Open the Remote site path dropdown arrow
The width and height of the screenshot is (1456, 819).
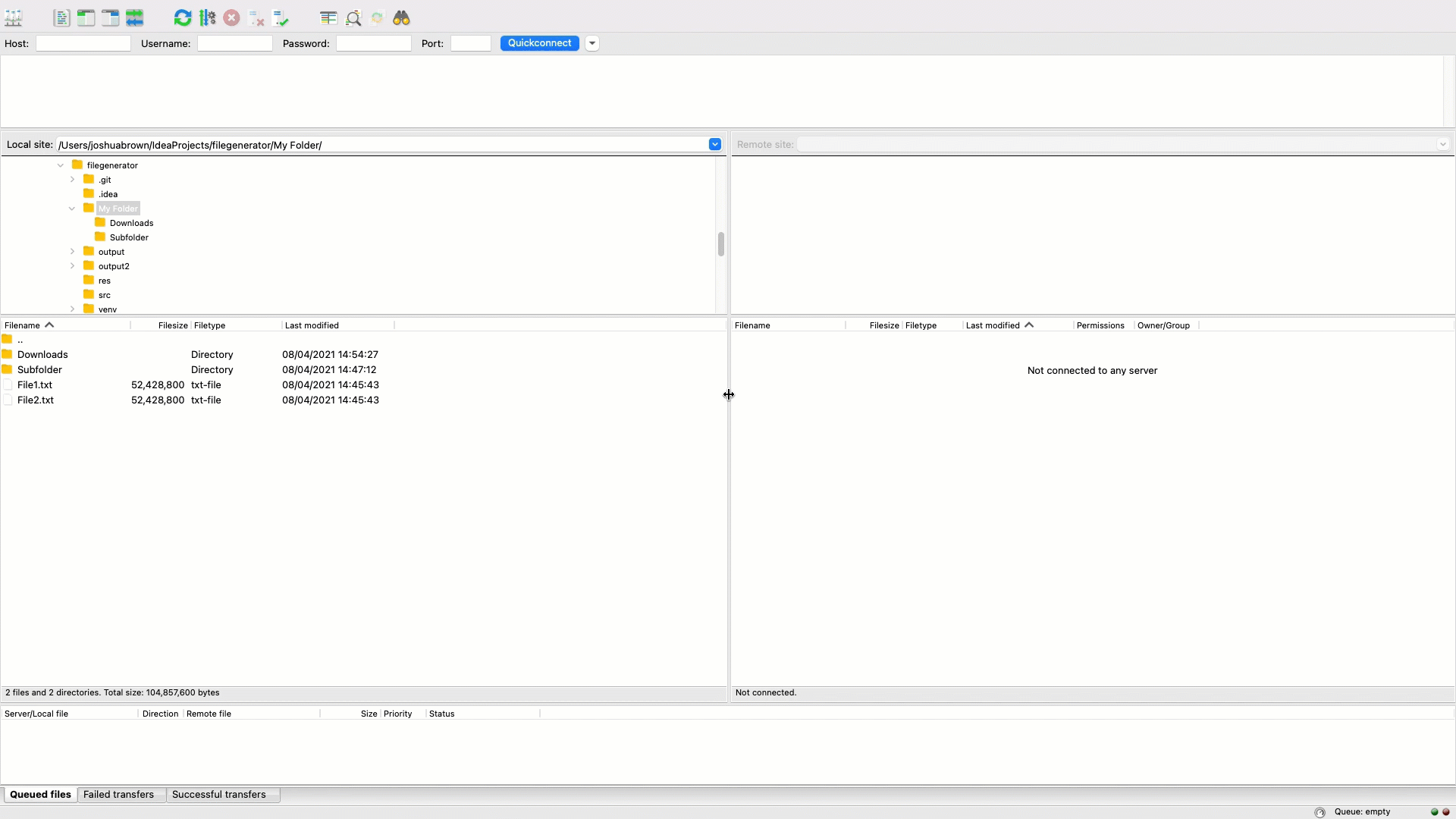(1442, 144)
